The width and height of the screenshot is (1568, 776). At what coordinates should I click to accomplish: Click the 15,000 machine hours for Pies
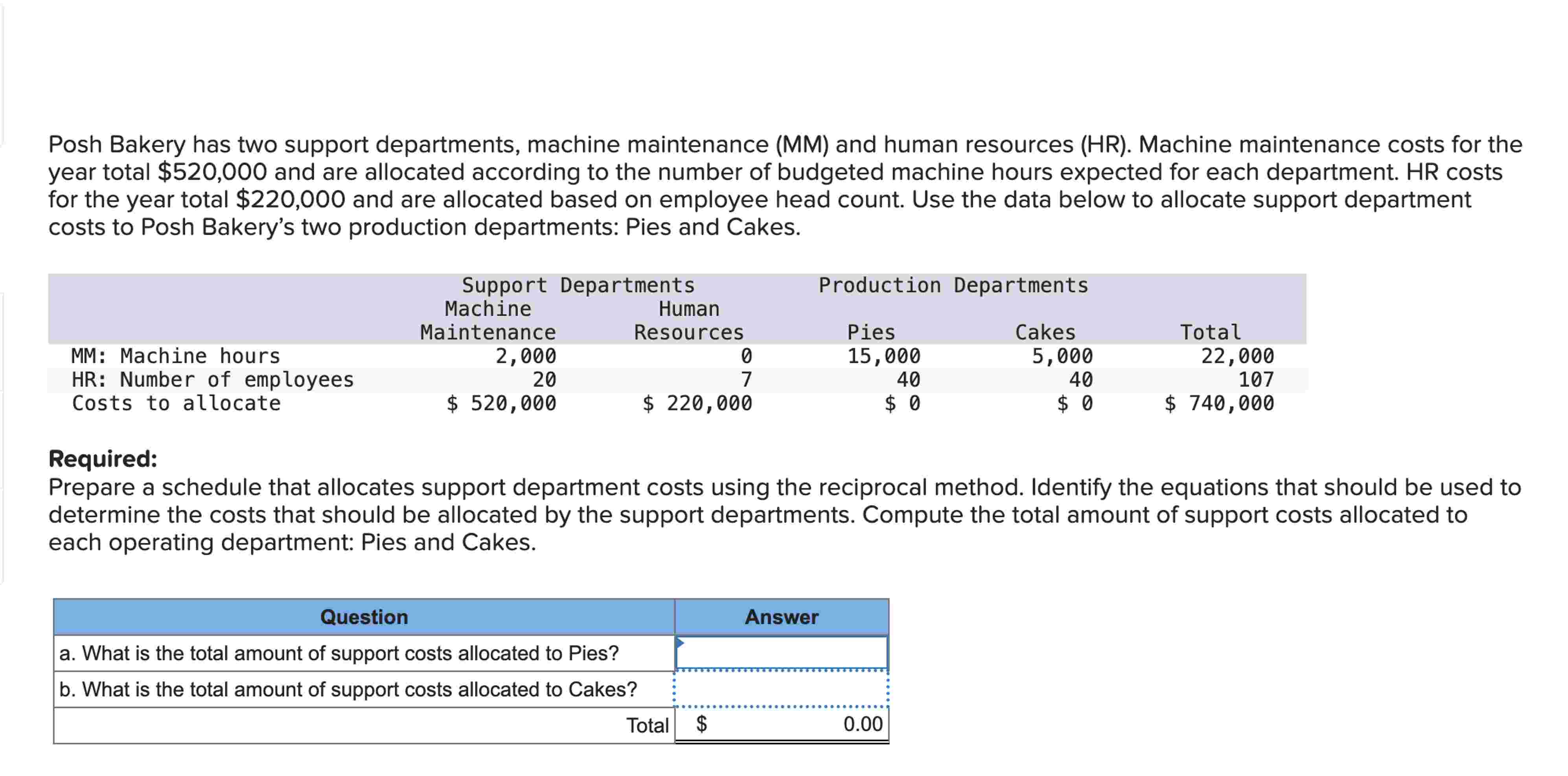[x=884, y=355]
